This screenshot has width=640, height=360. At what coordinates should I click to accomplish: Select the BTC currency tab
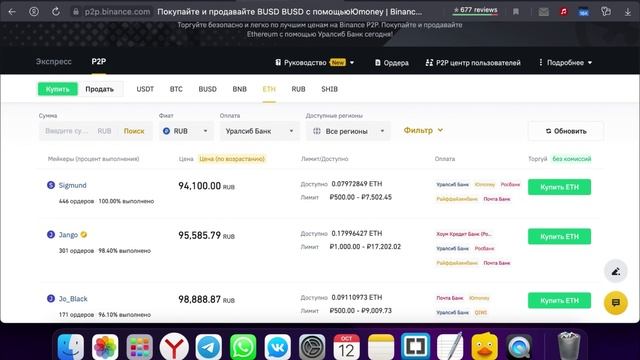[x=176, y=89]
